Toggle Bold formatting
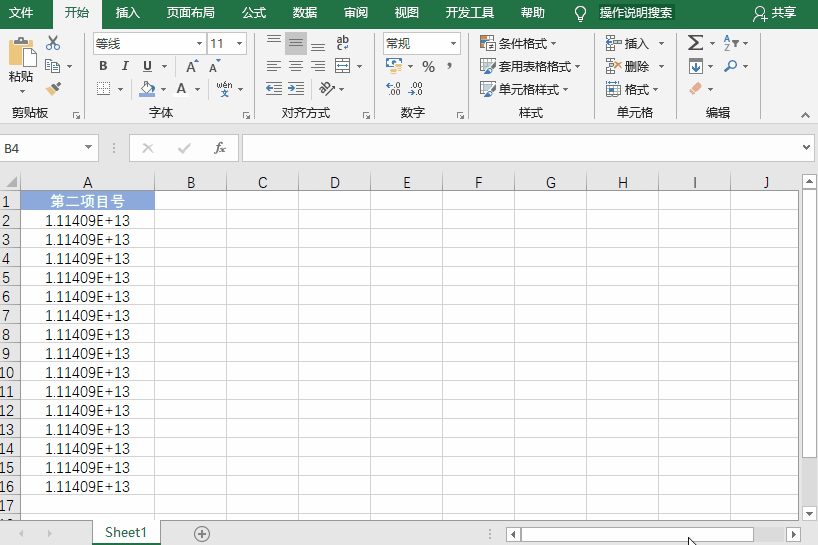Viewport: 818px width, 545px height. [x=103, y=66]
